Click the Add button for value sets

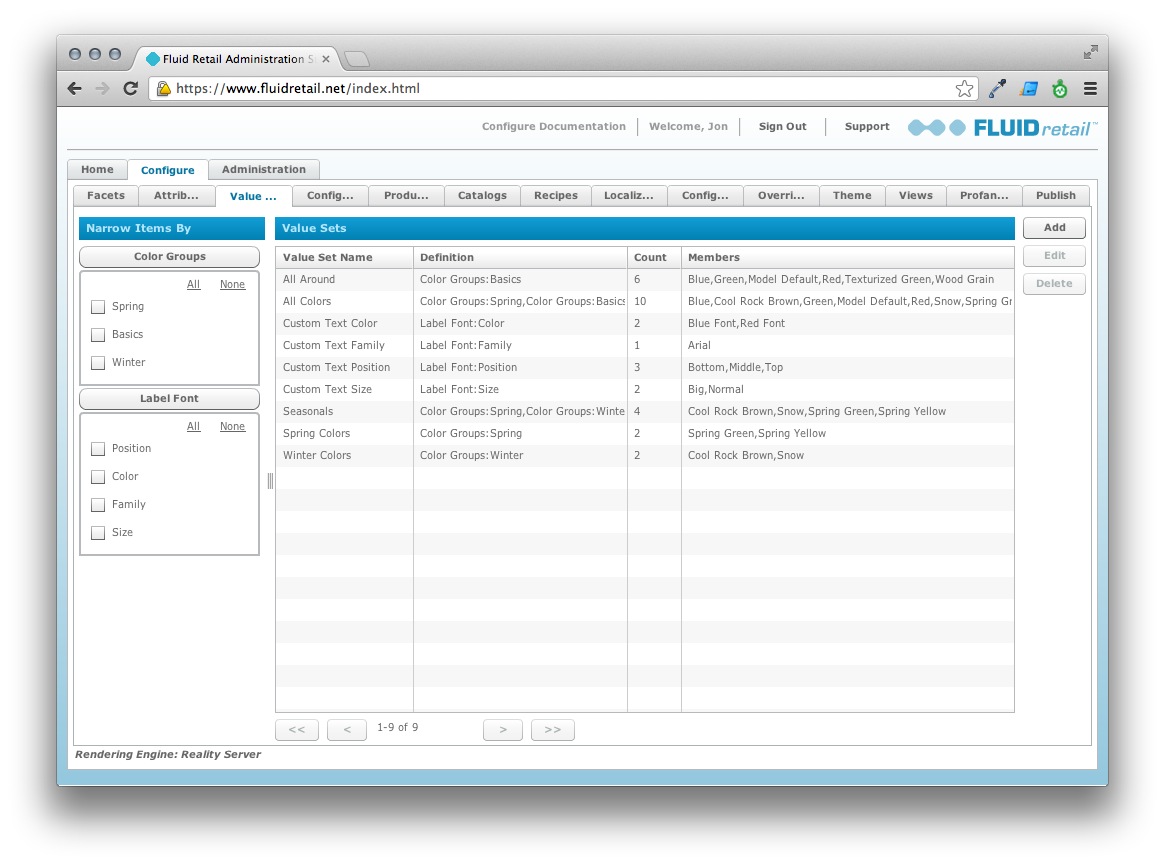1054,227
